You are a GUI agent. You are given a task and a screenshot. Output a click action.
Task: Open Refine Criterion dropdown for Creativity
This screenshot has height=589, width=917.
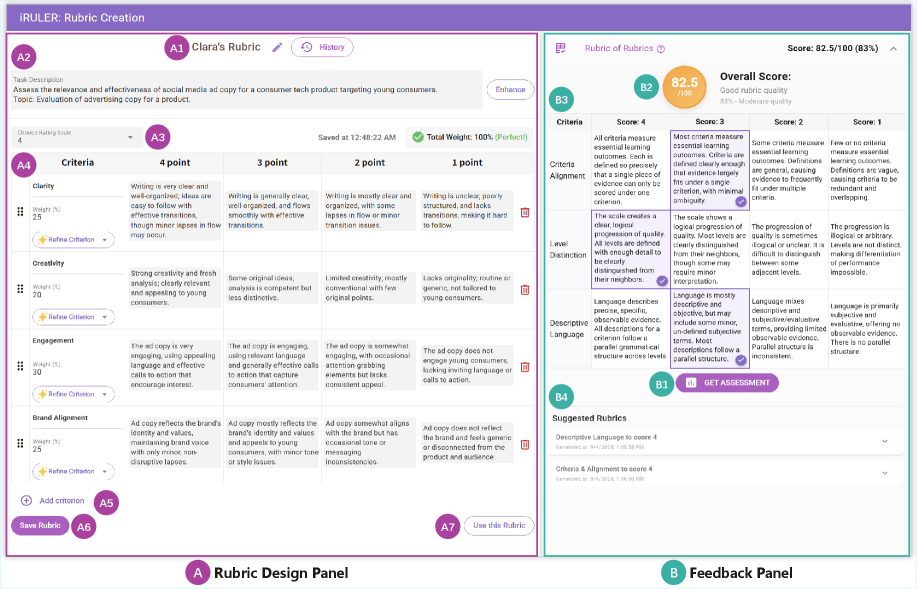pos(74,316)
